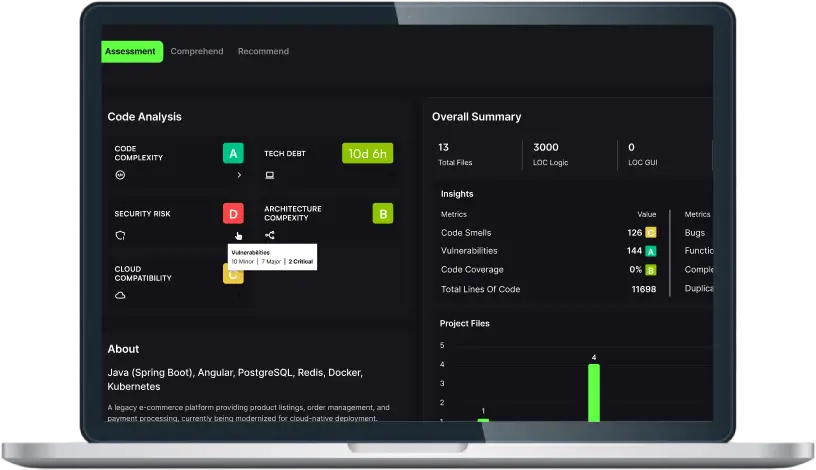Click the green B Architecture Complexity grade
This screenshot has width=816, height=470.
(x=383, y=213)
